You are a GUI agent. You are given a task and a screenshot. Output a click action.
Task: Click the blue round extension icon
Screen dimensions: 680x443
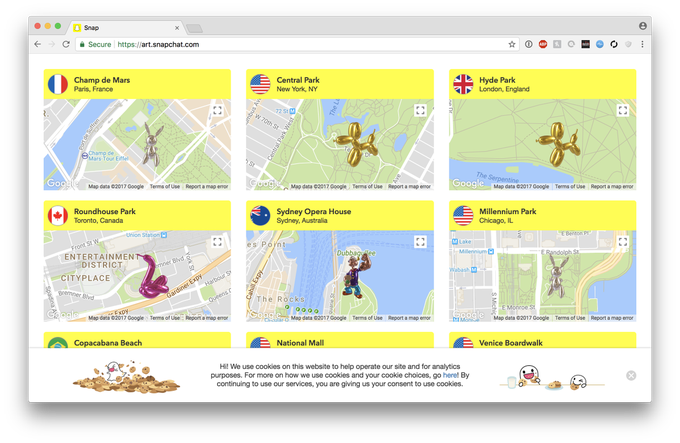click(x=599, y=44)
